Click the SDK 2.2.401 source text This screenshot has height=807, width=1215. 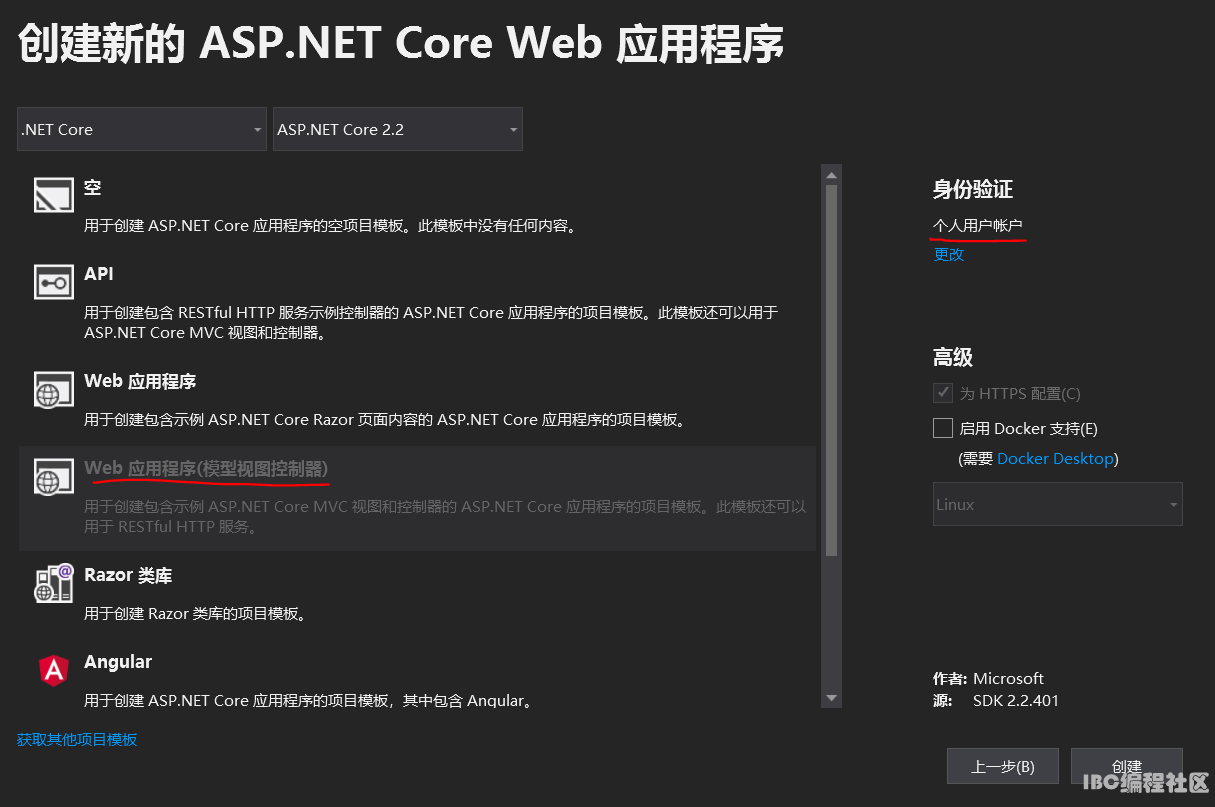(1016, 700)
